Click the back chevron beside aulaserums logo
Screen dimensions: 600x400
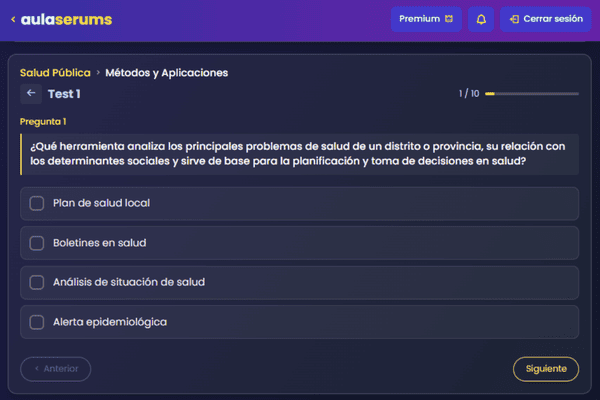pos(12,19)
